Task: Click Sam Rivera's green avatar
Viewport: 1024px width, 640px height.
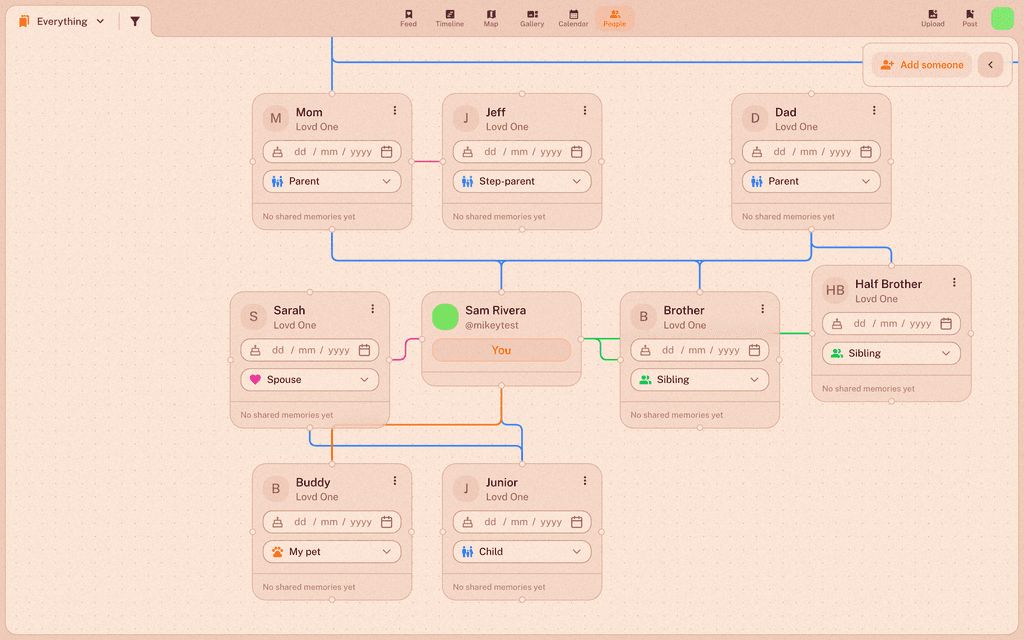Action: 445,317
